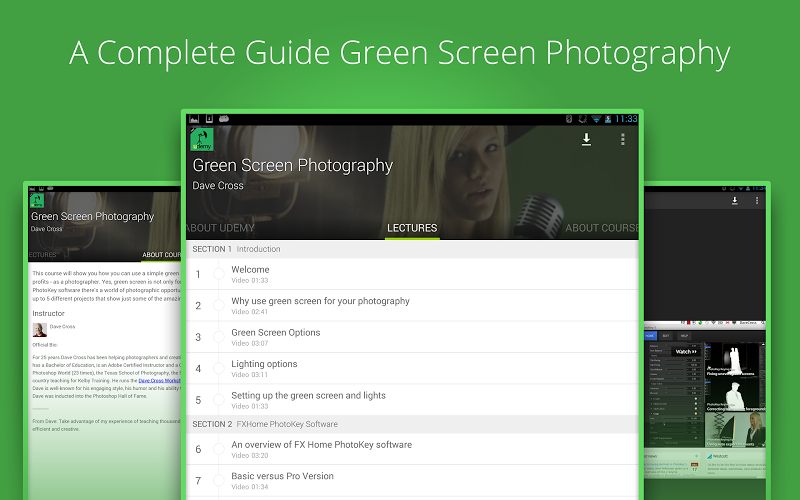Tap the woman thumbnail in right tablet video
Image resolution: width=800 pixels, height=500 pixels.
coord(735,430)
